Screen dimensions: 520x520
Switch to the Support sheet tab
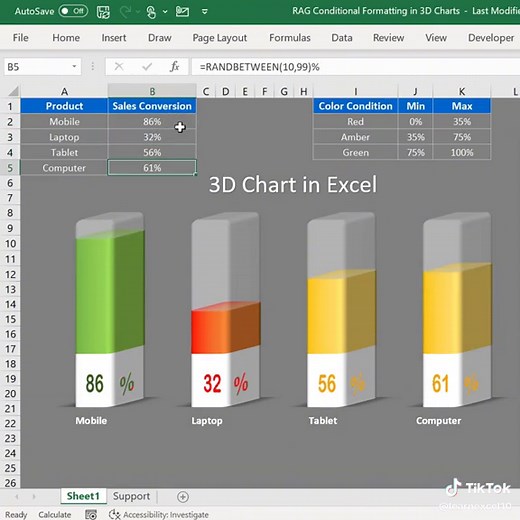(131, 496)
